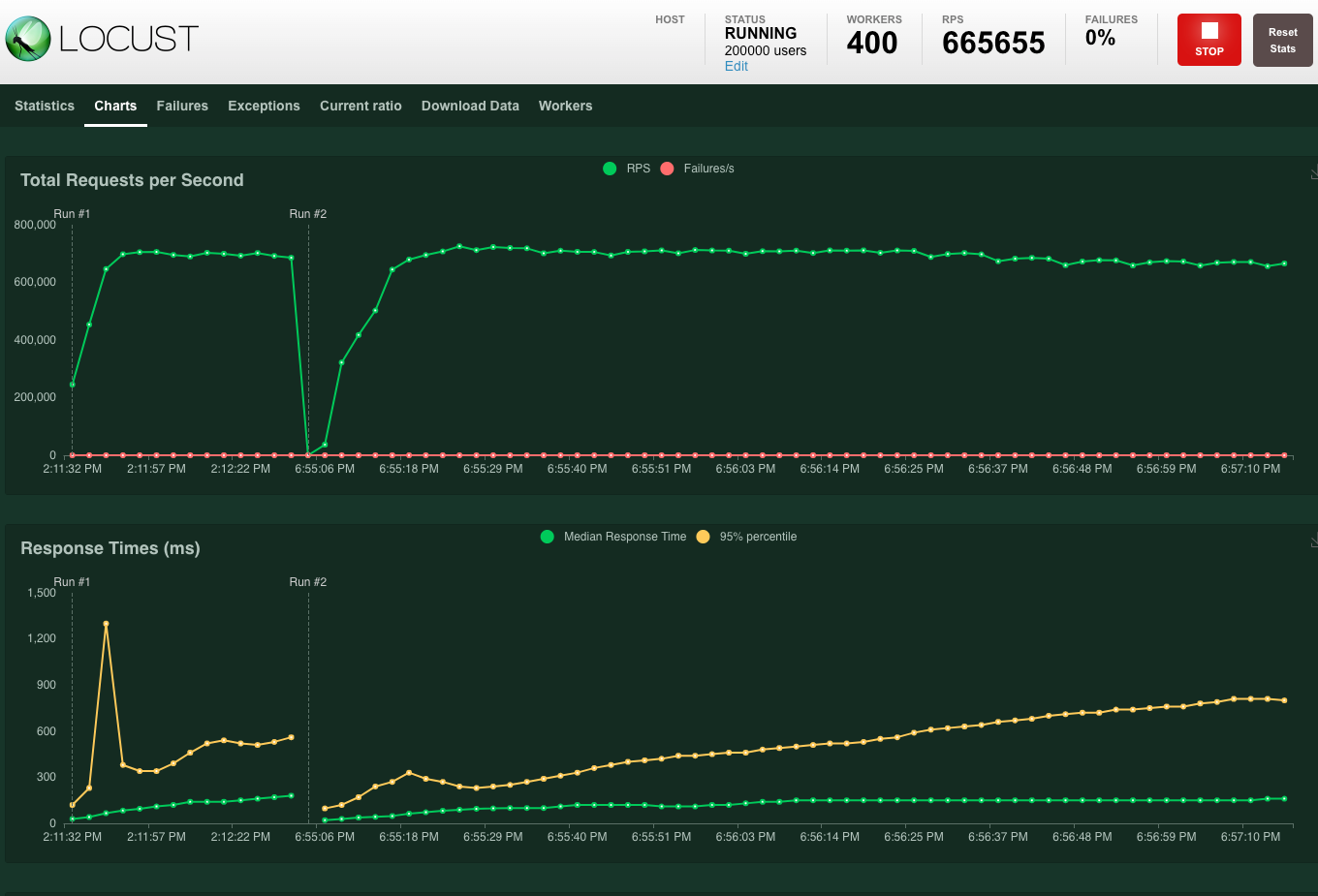Toggle the Median Response Time legend
The width and height of the screenshot is (1318, 896).
(613, 537)
